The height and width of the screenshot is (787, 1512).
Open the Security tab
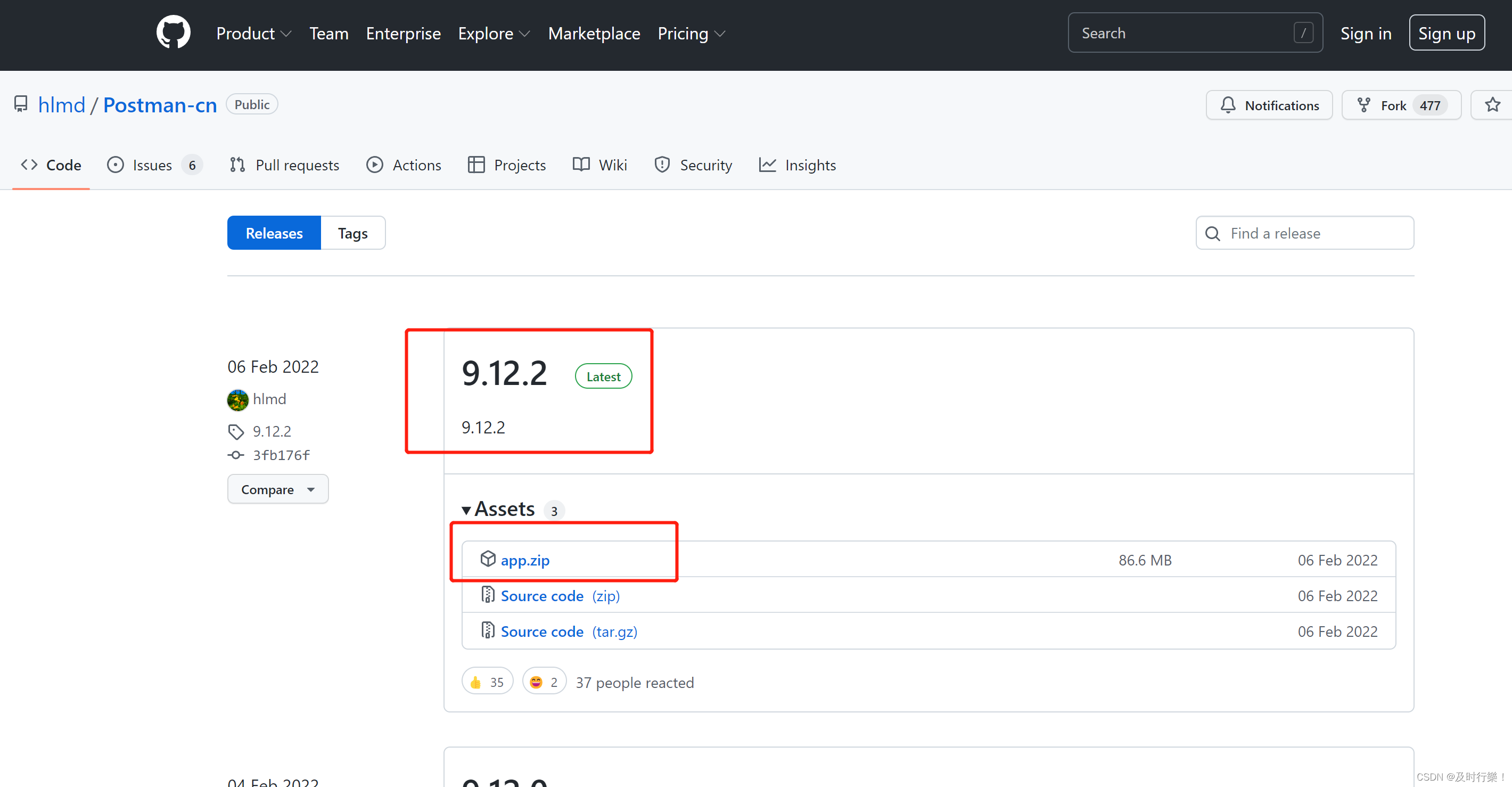(693, 165)
